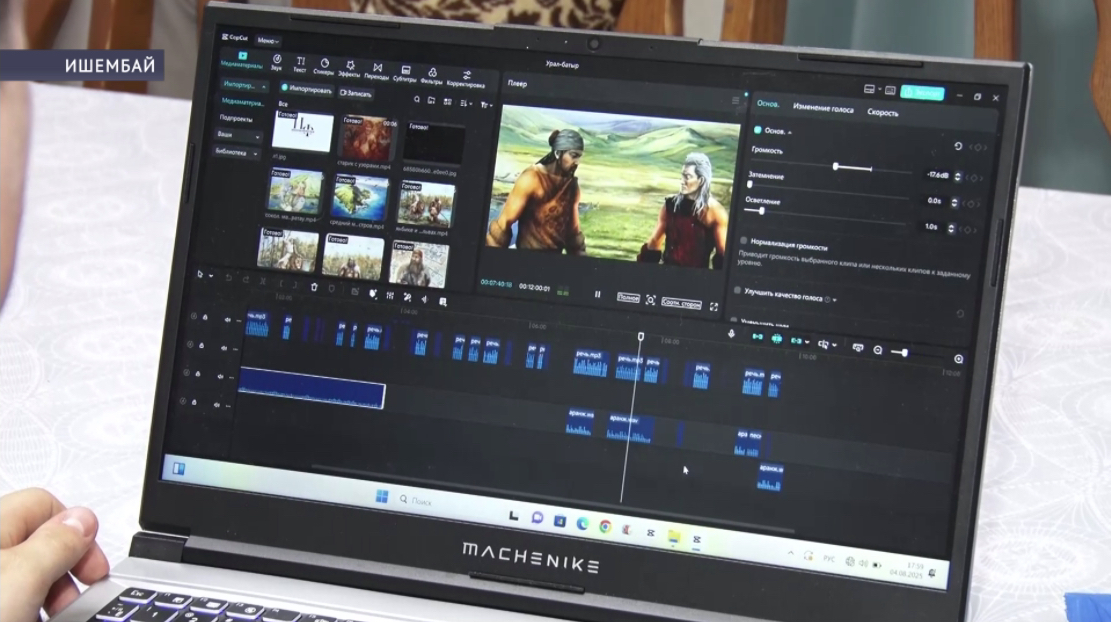Toggle full screen preview icon in player
The image size is (1111, 622).
714,307
